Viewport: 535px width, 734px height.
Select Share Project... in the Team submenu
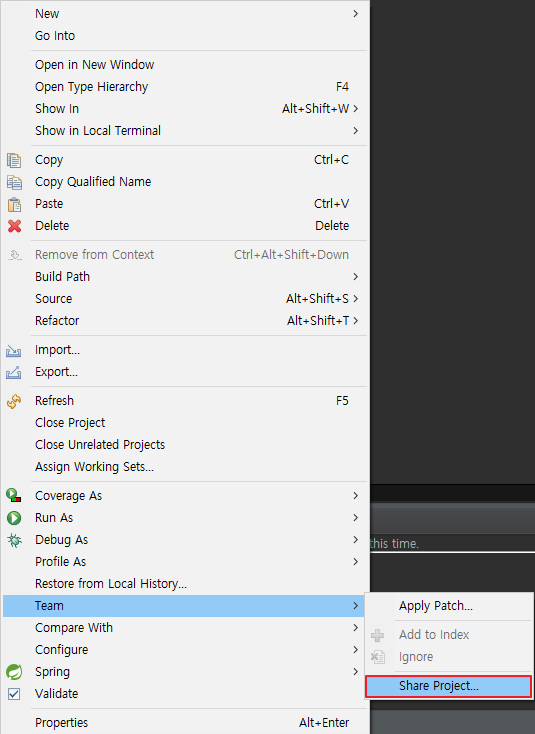coord(448,686)
